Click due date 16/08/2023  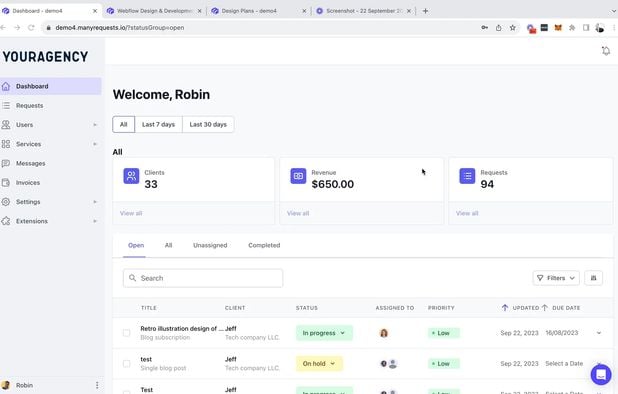pyautogui.click(x=562, y=333)
